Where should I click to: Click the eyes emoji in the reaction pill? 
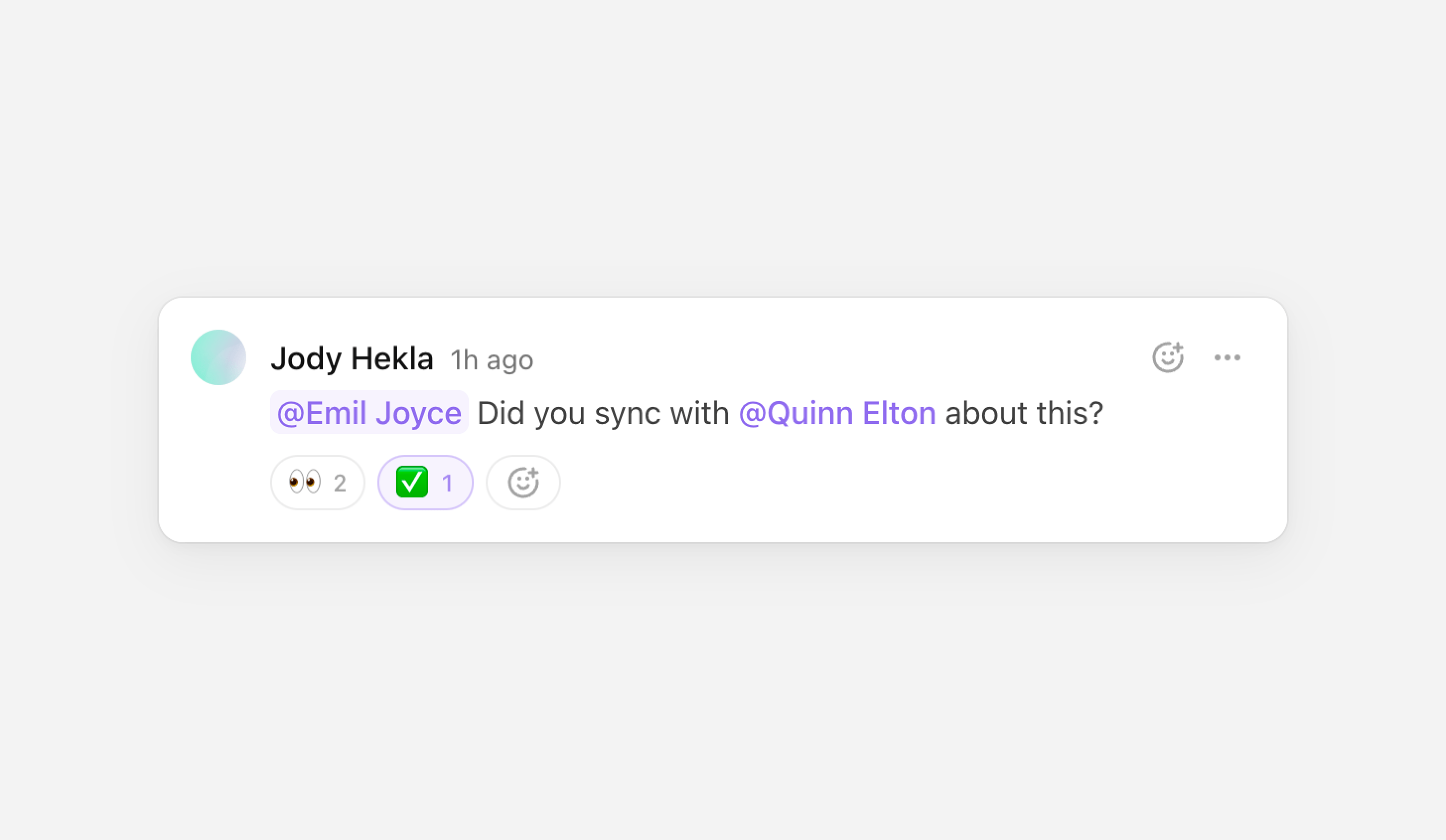pos(304,482)
